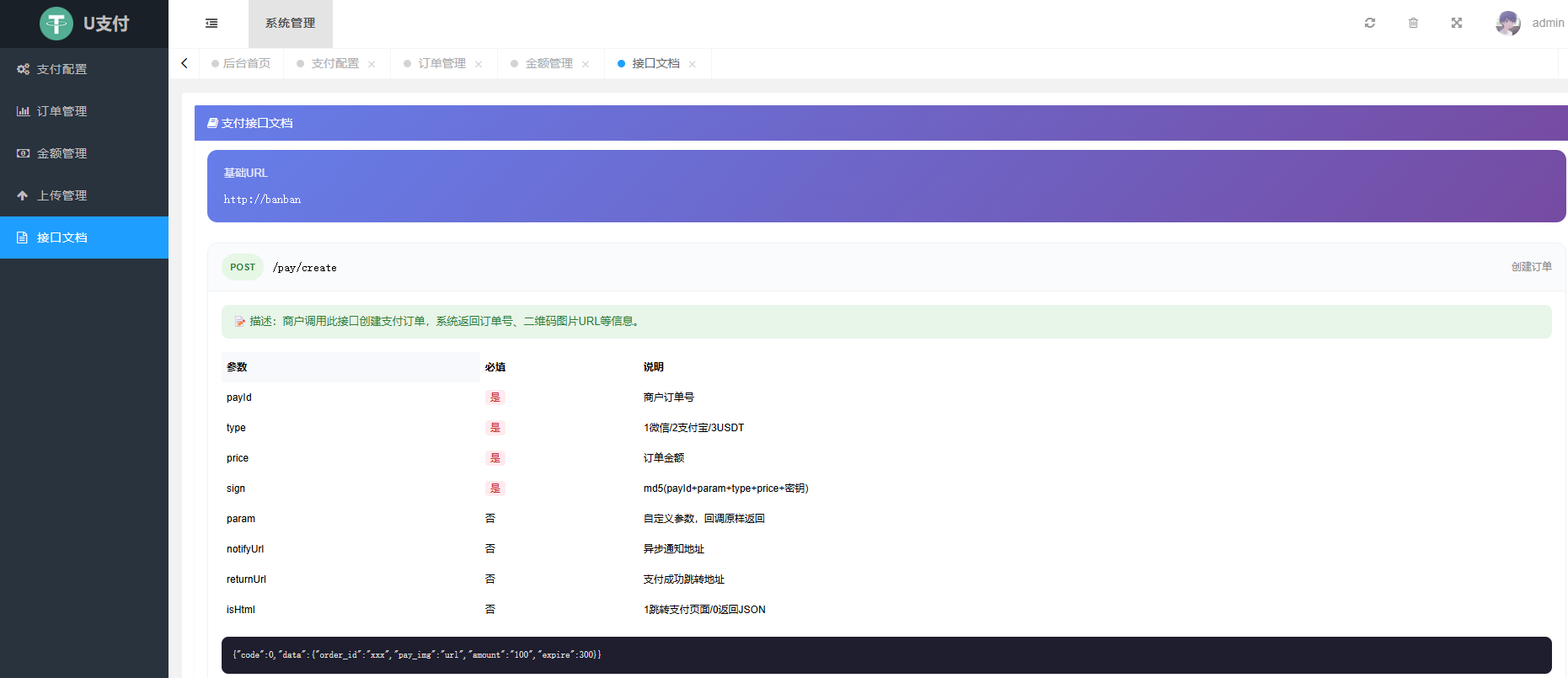The image size is (1568, 678).
Task: Click the 否 value in notifyUrl row
Action: [x=490, y=549]
